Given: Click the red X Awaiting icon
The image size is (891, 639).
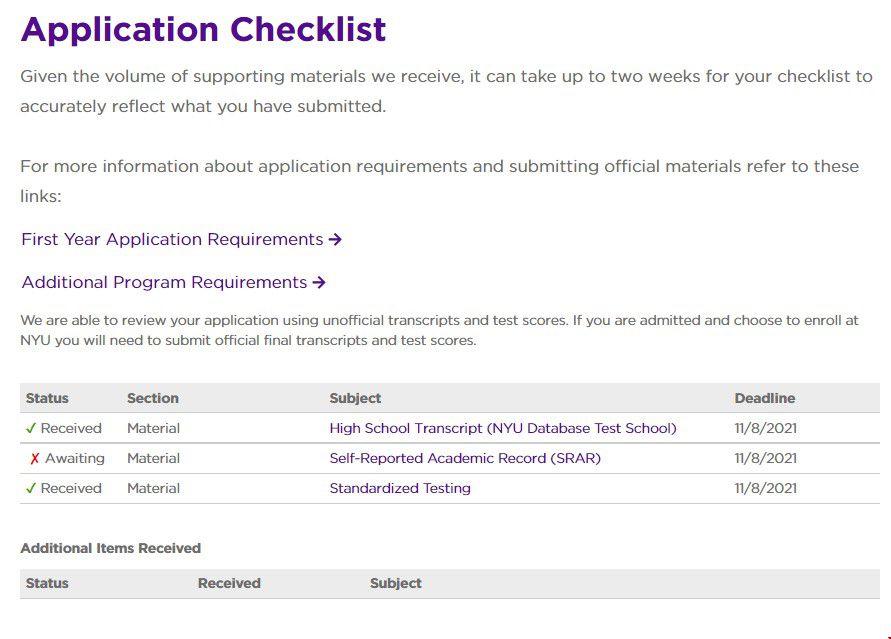Looking at the screenshot, I should point(34,459).
